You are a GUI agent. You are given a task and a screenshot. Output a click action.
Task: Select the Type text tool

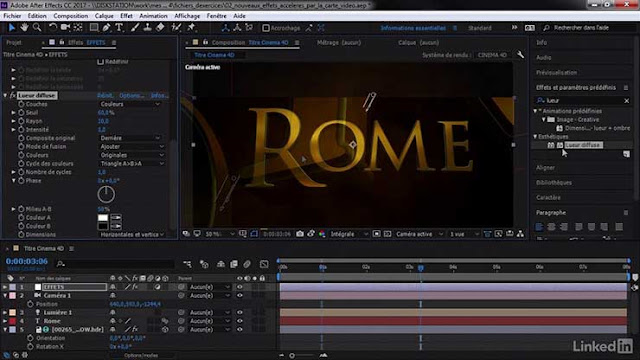[119, 28]
